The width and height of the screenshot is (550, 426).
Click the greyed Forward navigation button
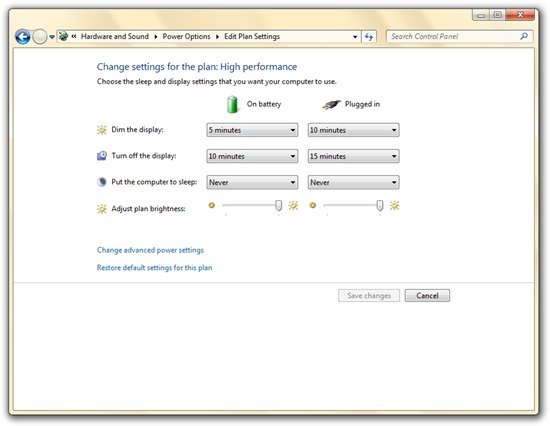coord(40,36)
